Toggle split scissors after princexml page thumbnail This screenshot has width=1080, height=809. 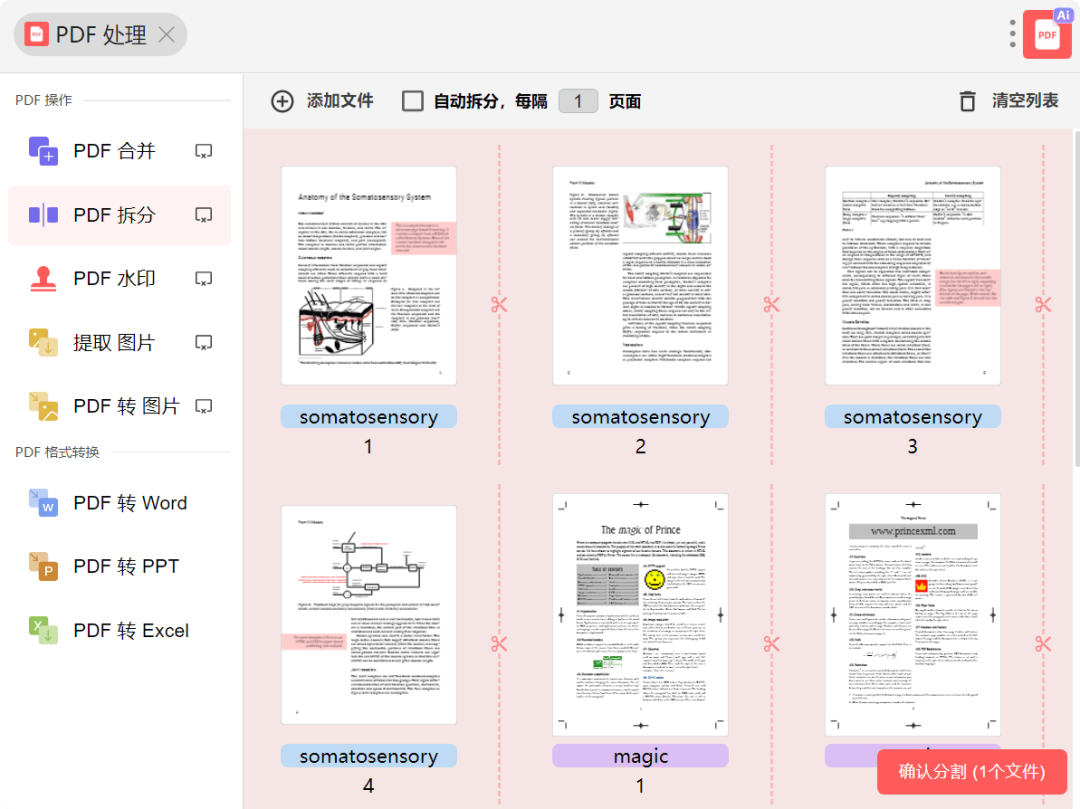point(1043,644)
